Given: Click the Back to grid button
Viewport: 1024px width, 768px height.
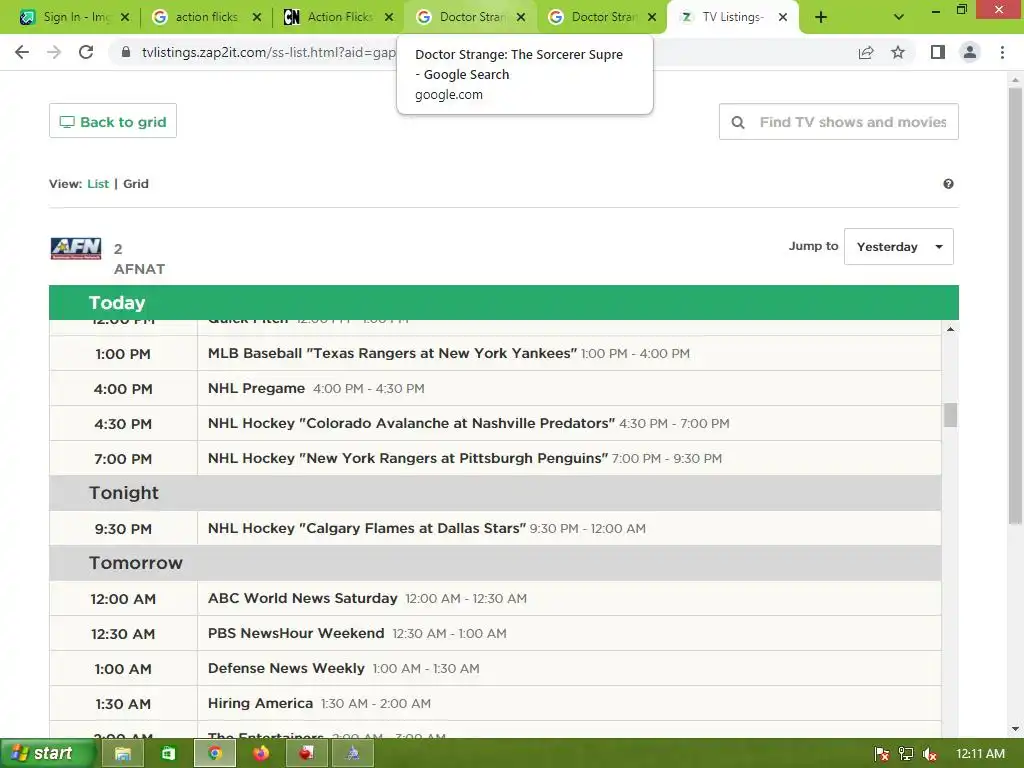Looking at the screenshot, I should point(113,121).
